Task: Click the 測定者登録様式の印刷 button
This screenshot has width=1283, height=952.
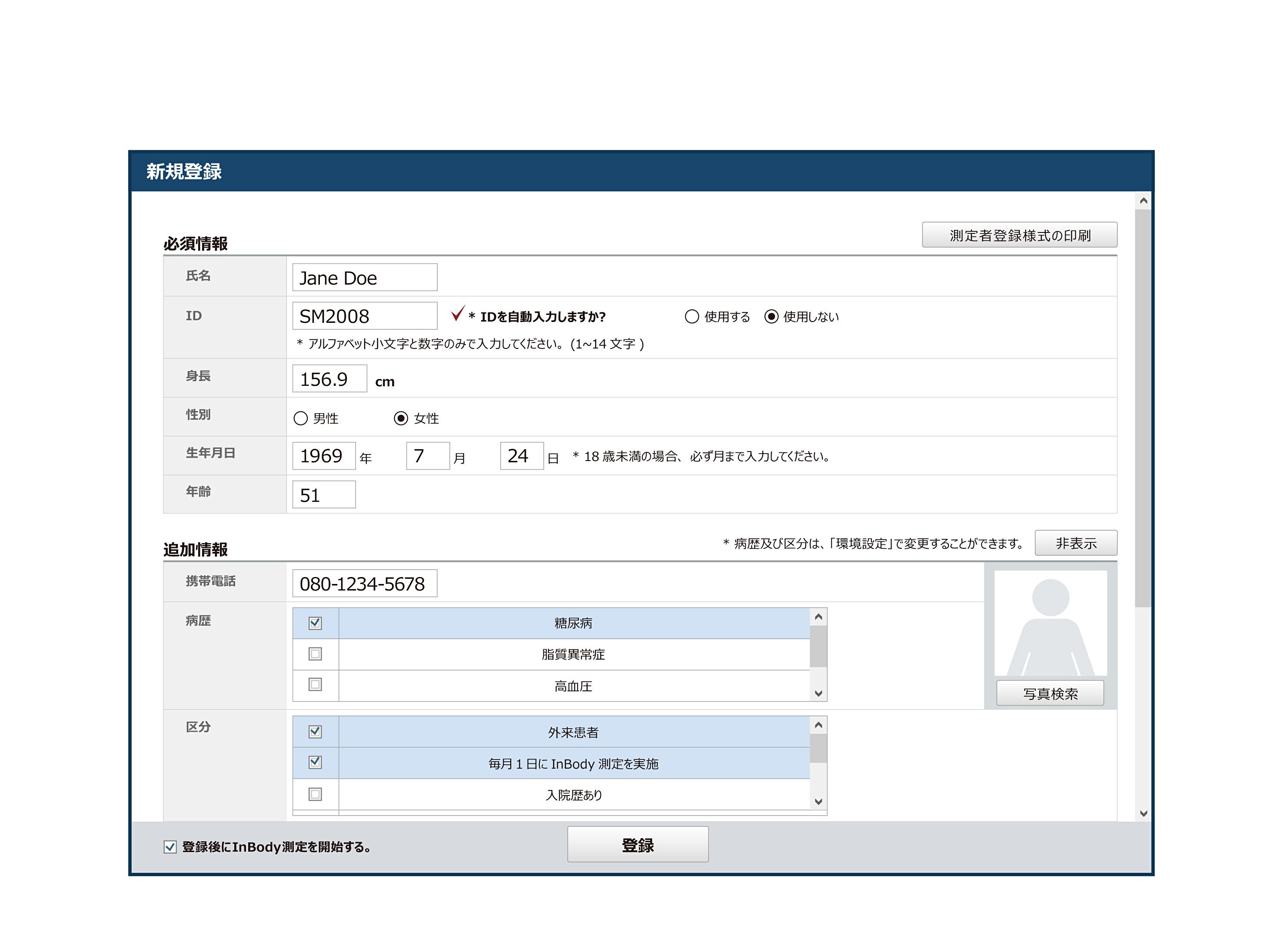Action: click(1019, 235)
